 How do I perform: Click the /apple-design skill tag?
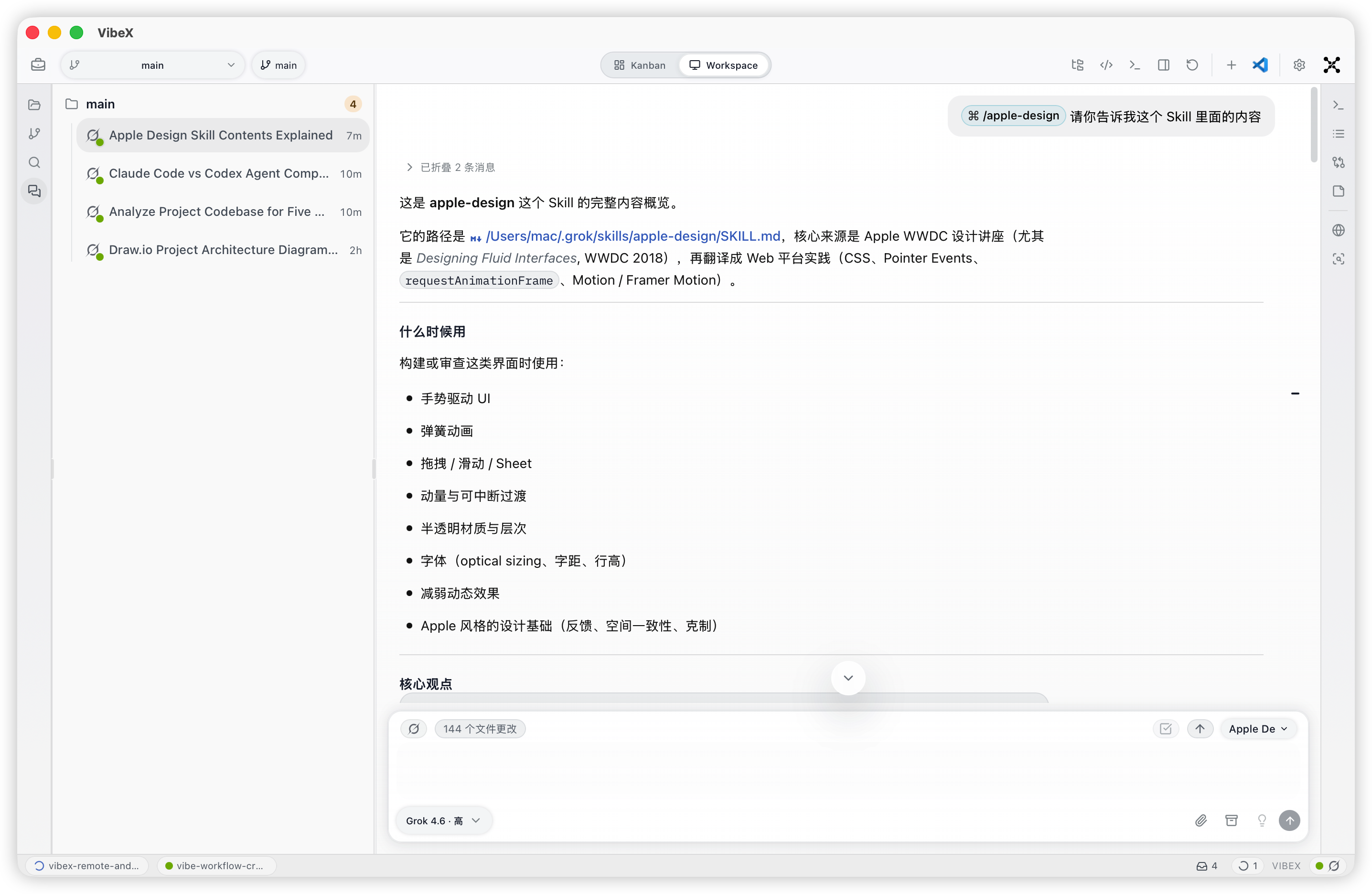tap(1013, 115)
